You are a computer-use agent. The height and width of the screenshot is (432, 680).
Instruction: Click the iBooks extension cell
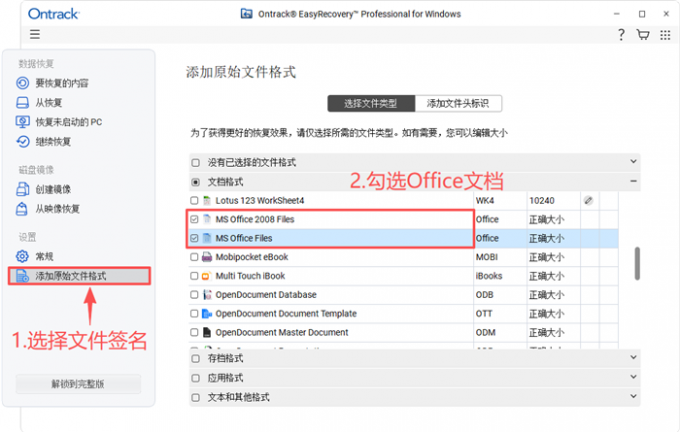click(500, 276)
